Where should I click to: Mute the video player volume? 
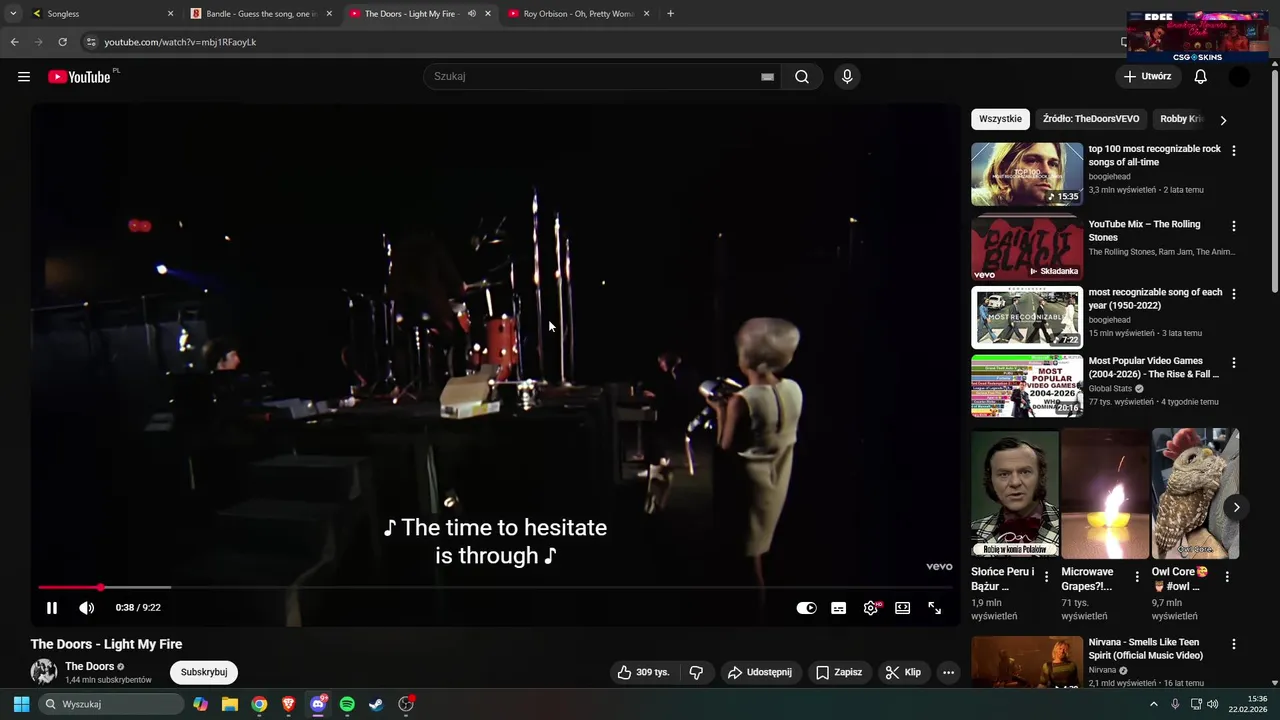[x=87, y=608]
